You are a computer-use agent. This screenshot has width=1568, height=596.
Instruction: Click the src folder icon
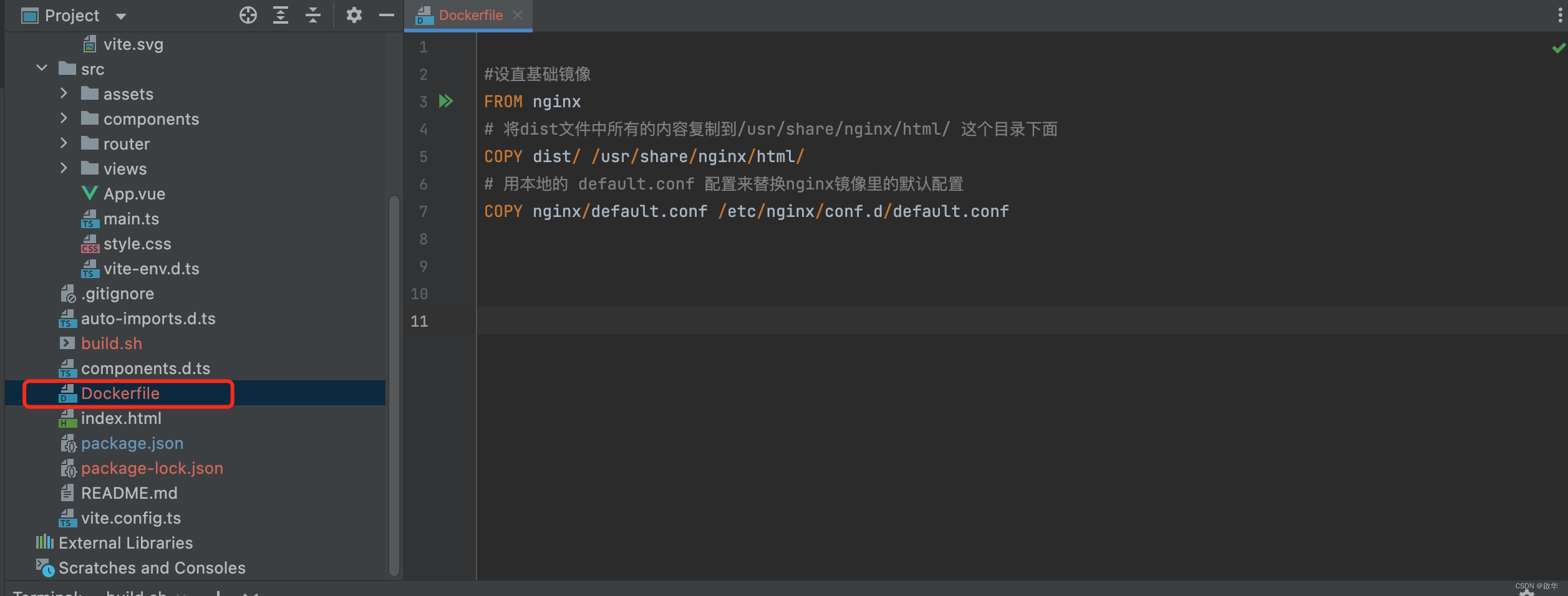(67, 68)
